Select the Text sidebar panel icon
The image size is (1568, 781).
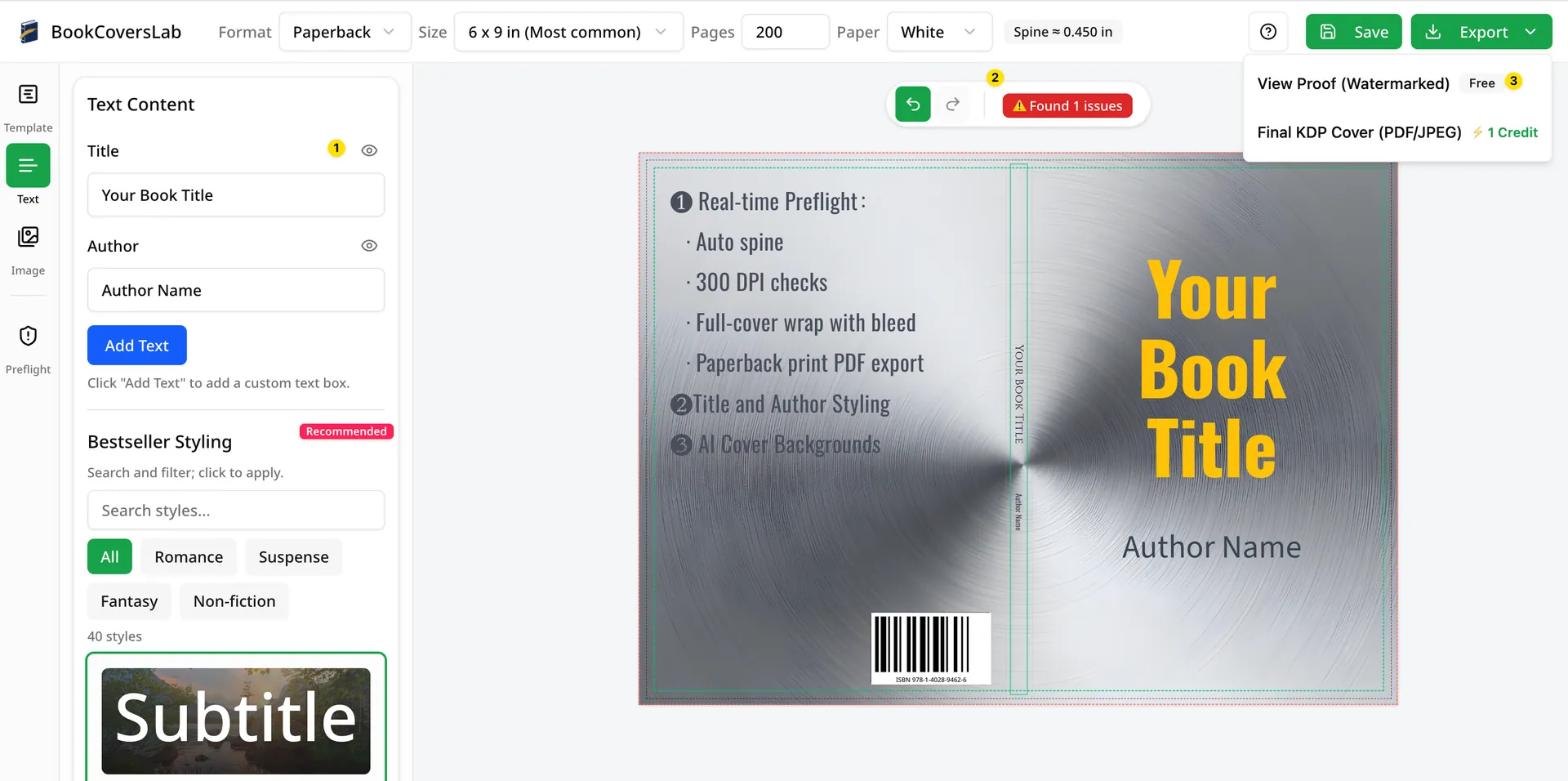[x=28, y=166]
